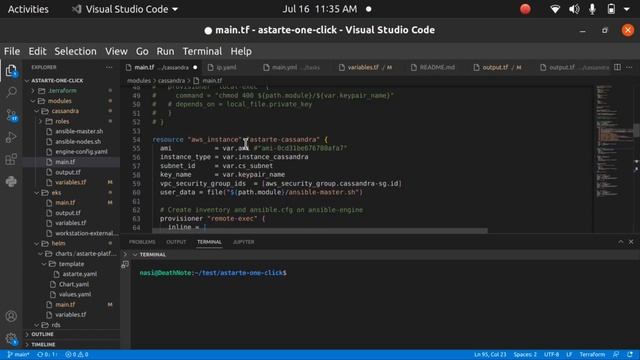Screen dimensions: 640x360
Task: Click the editor horizontal scrollbar
Action: point(320,231)
